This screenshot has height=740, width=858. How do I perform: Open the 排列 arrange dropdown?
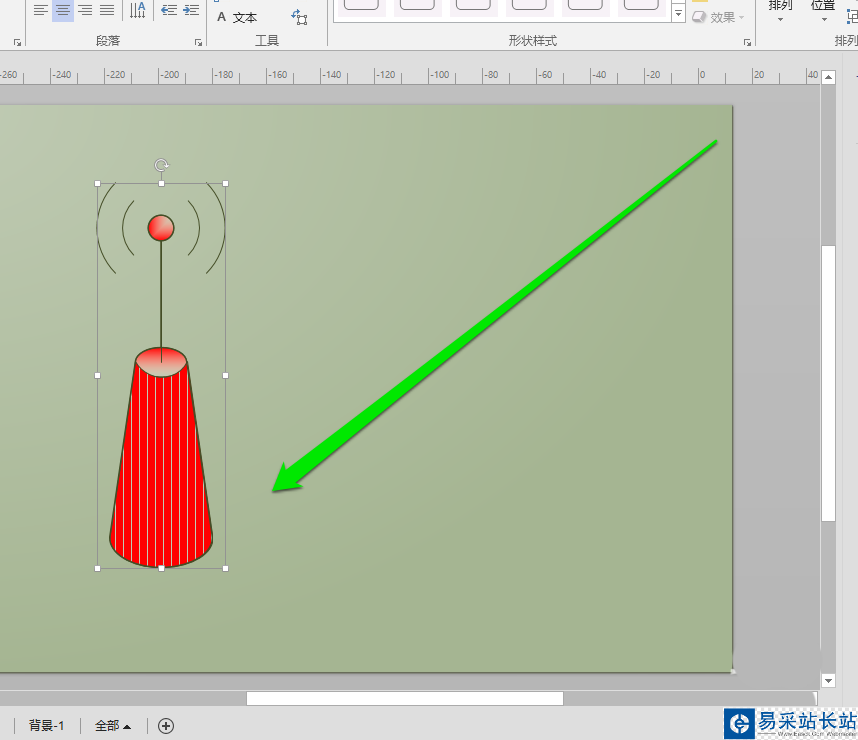click(x=780, y=11)
